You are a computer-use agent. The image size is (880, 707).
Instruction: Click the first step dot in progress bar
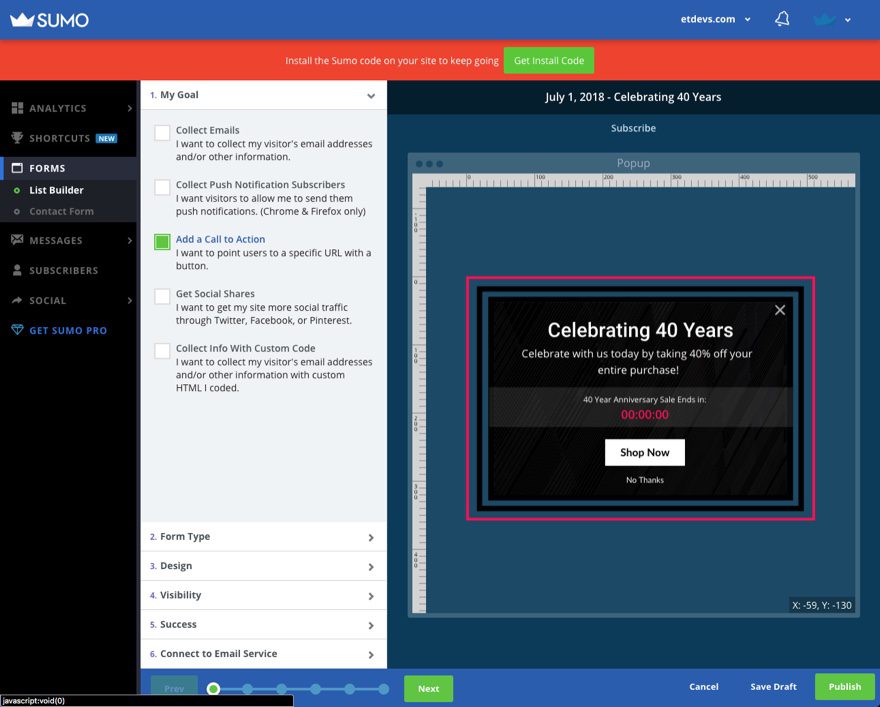click(x=213, y=688)
